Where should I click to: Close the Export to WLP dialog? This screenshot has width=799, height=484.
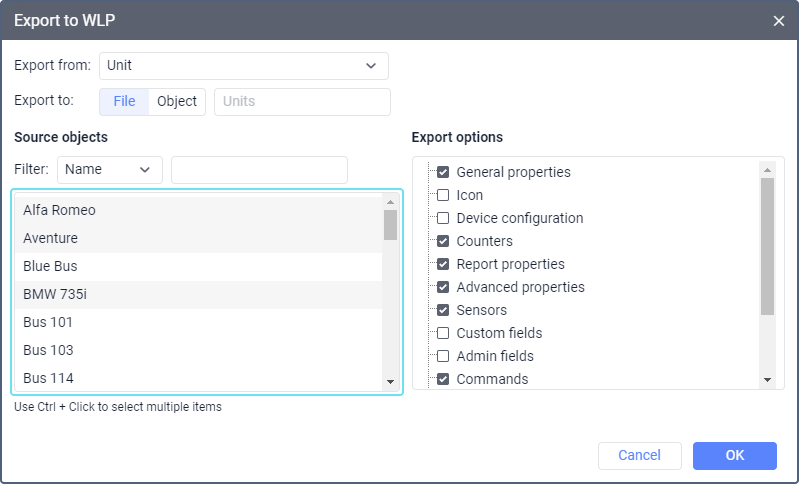[x=779, y=20]
